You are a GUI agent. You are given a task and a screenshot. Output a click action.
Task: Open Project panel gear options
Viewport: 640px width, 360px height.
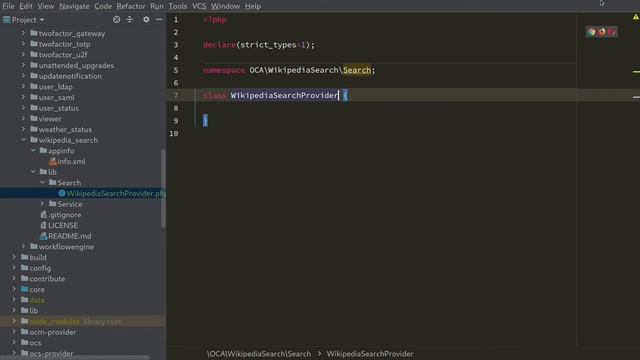point(146,19)
